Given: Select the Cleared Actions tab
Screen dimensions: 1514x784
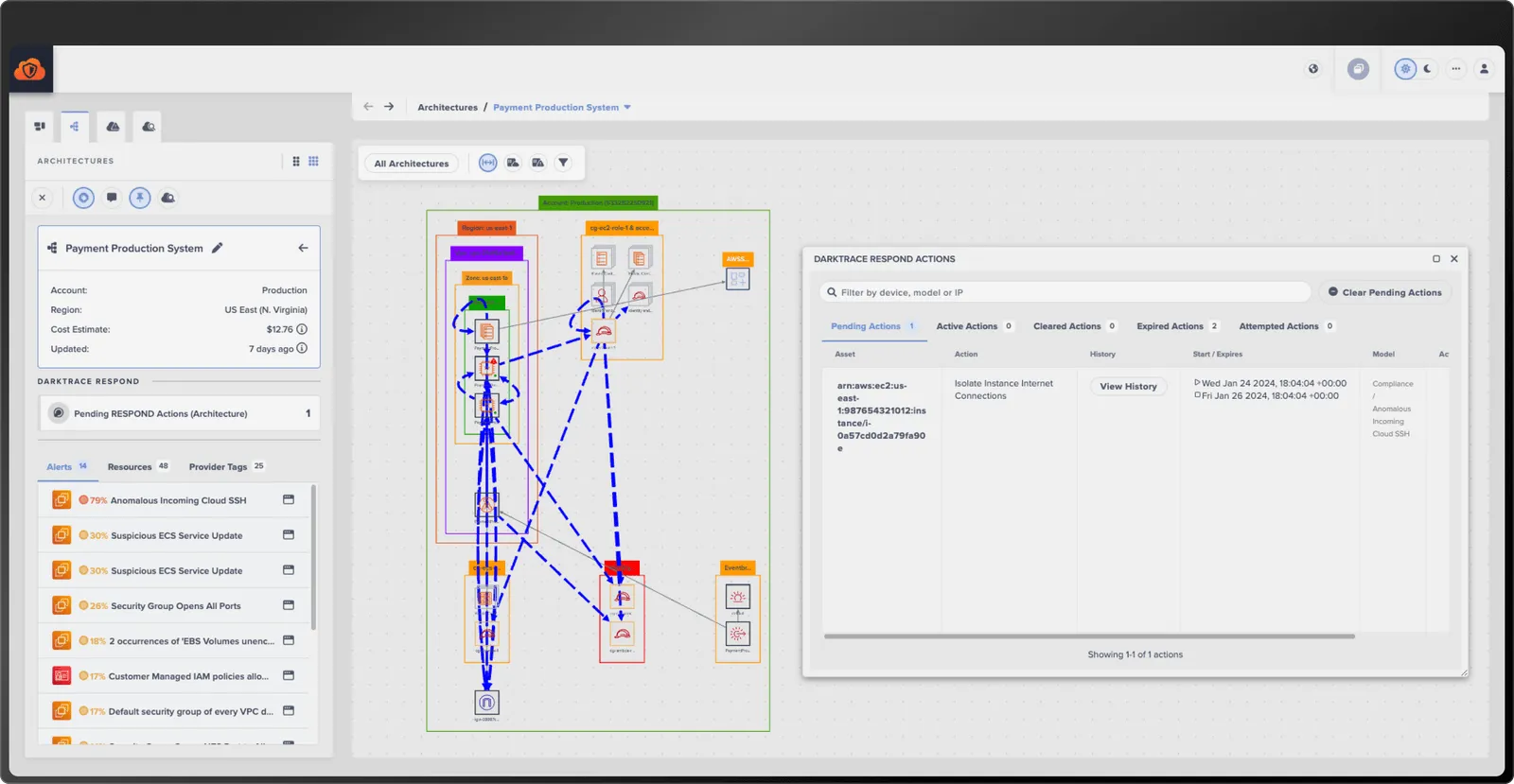Looking at the screenshot, I should 1075,326.
